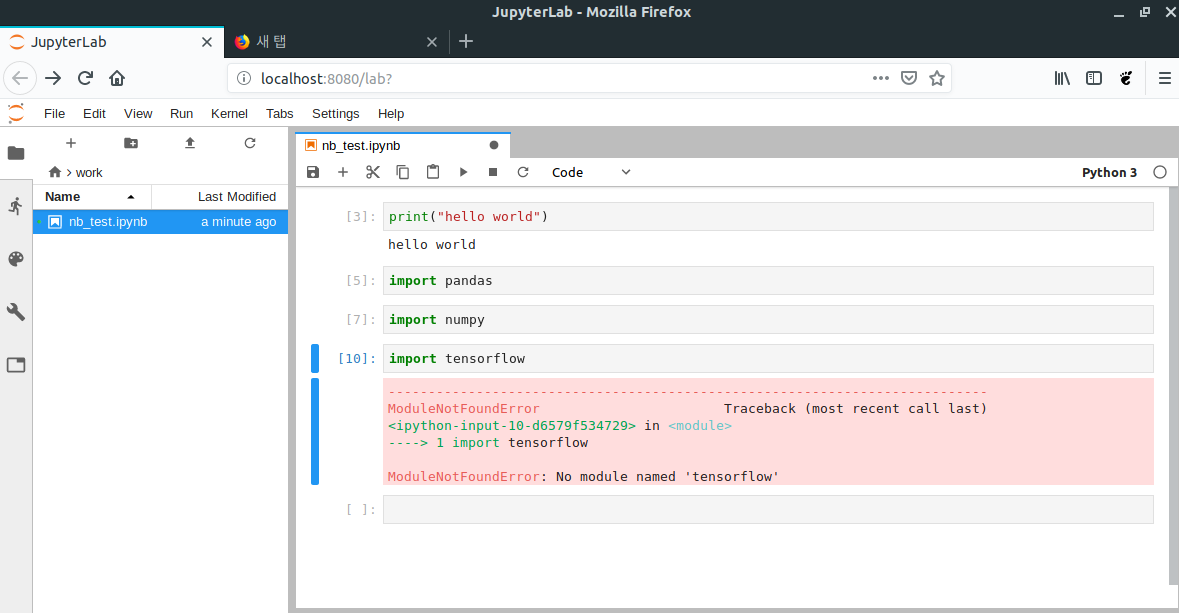
Task: Select nb_test.ipynb in the file list
Action: click(x=160, y=222)
